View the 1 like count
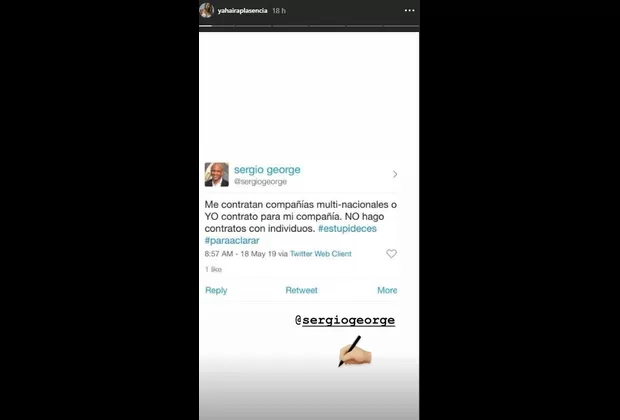 214,269
